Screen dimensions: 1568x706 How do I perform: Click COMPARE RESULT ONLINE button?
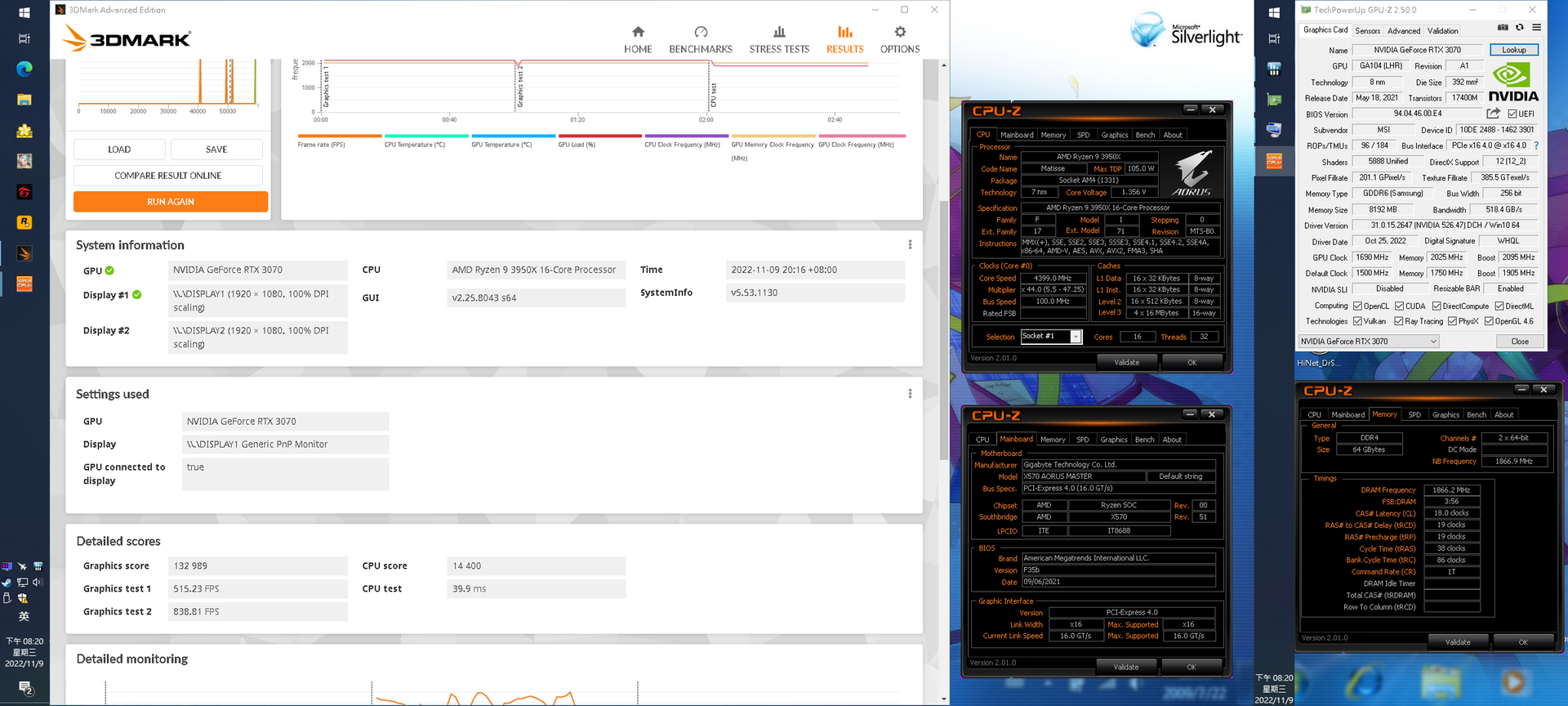point(168,176)
